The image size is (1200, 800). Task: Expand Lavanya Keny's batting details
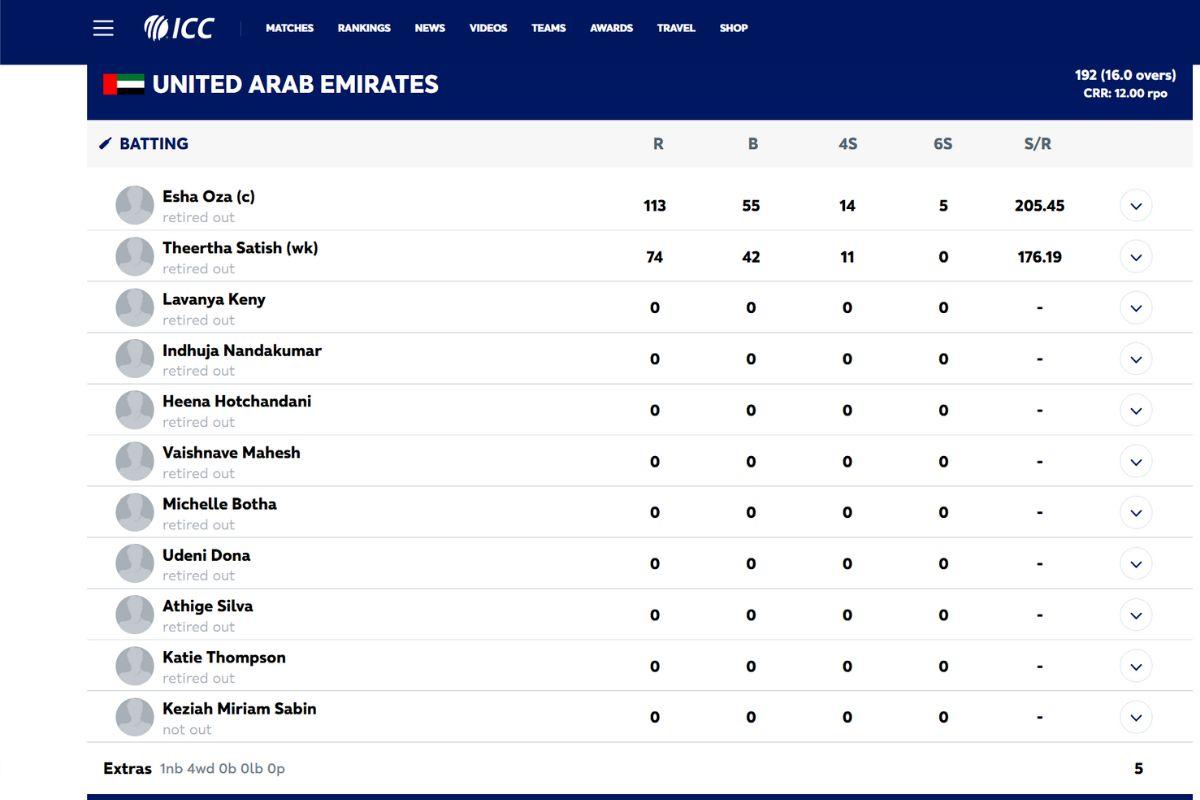tap(1136, 307)
